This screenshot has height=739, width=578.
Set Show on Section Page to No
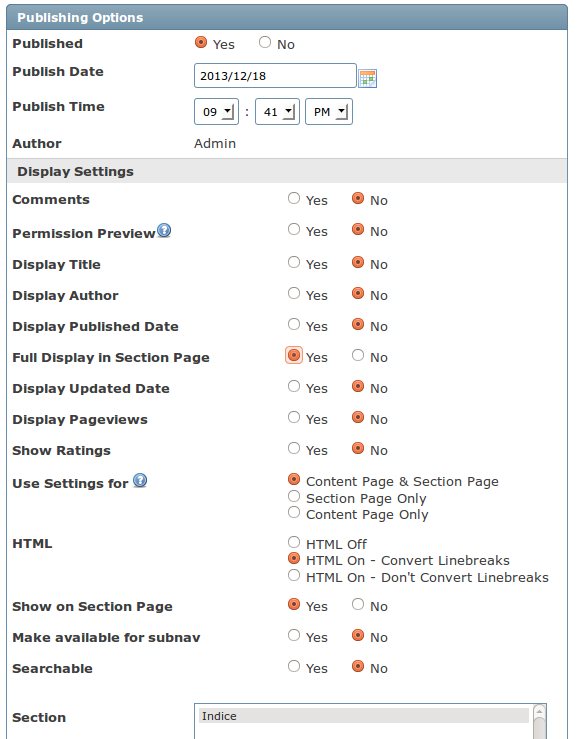pos(358,604)
